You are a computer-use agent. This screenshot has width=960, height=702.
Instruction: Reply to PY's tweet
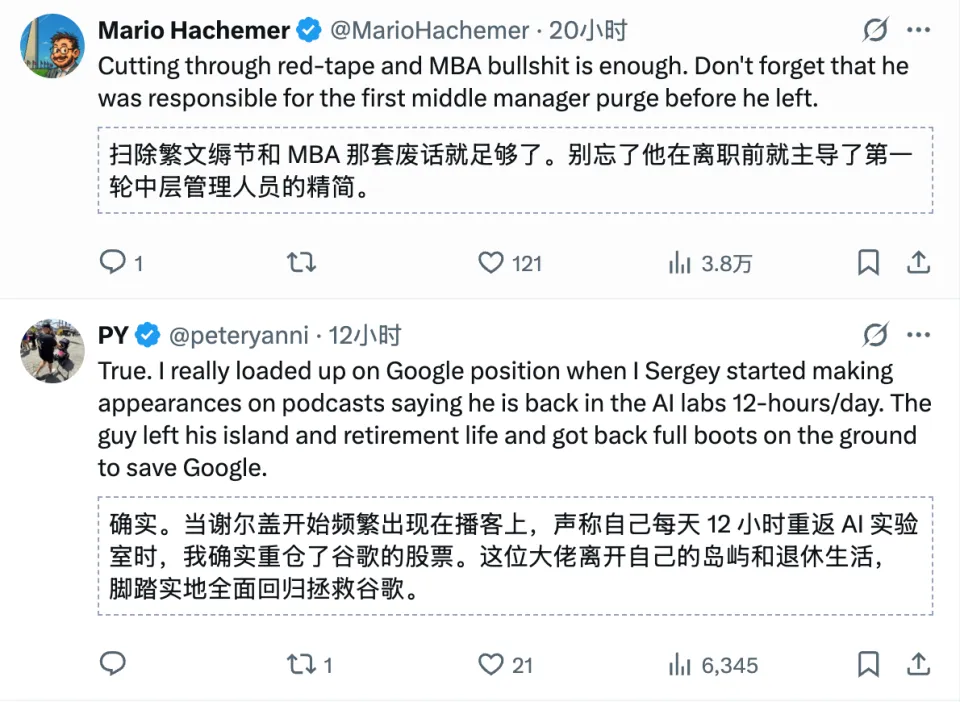click(113, 664)
